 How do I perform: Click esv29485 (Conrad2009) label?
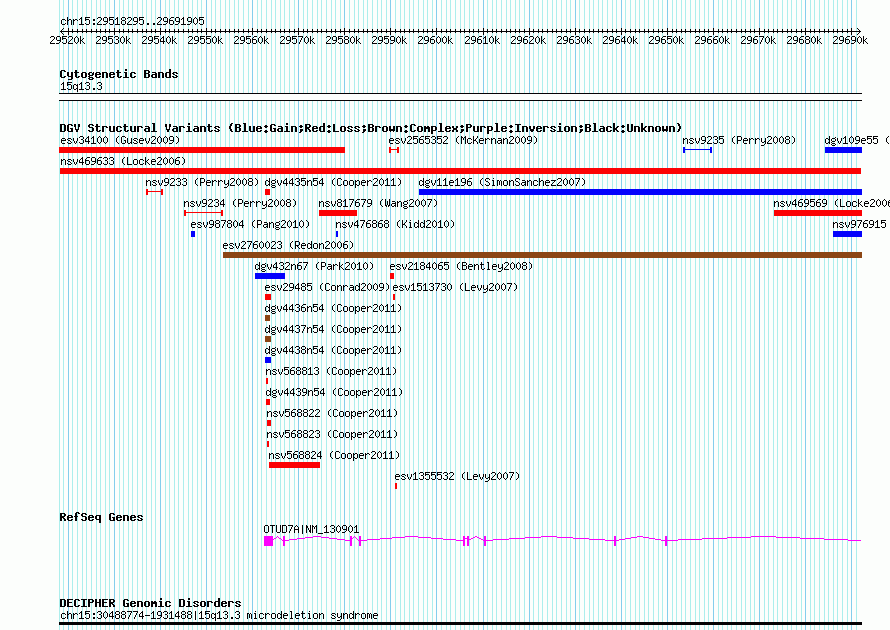(328, 287)
